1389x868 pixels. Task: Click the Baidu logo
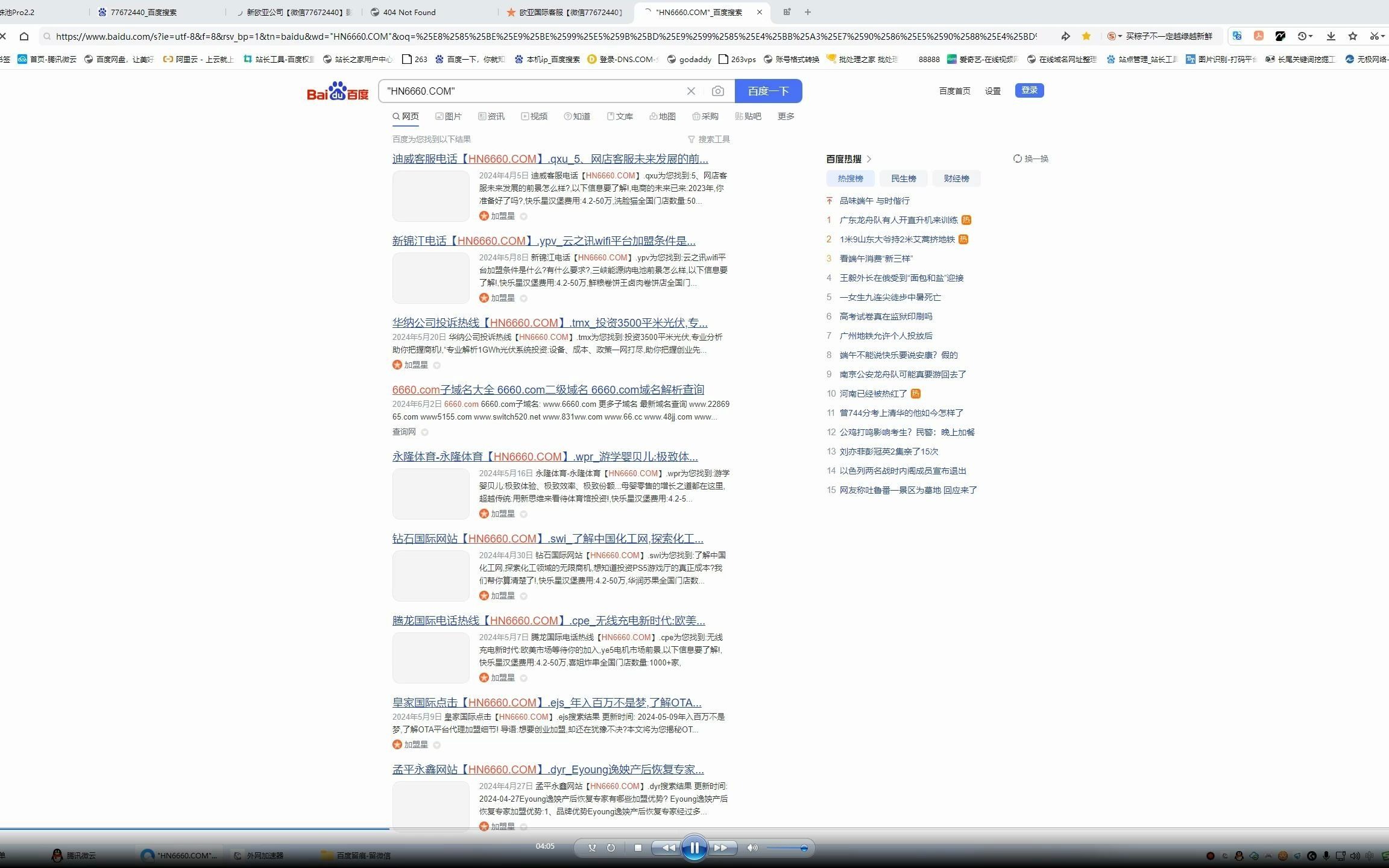tap(338, 91)
